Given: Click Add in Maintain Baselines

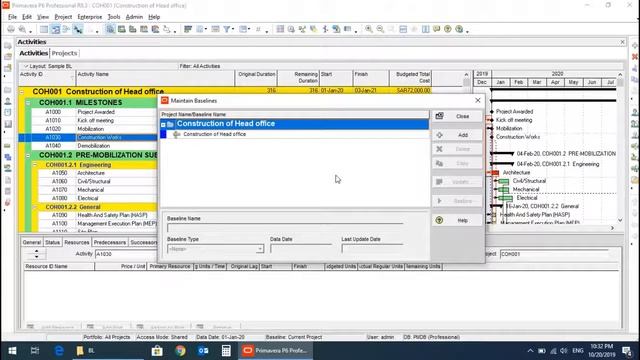Looking at the screenshot, I should point(457,135).
